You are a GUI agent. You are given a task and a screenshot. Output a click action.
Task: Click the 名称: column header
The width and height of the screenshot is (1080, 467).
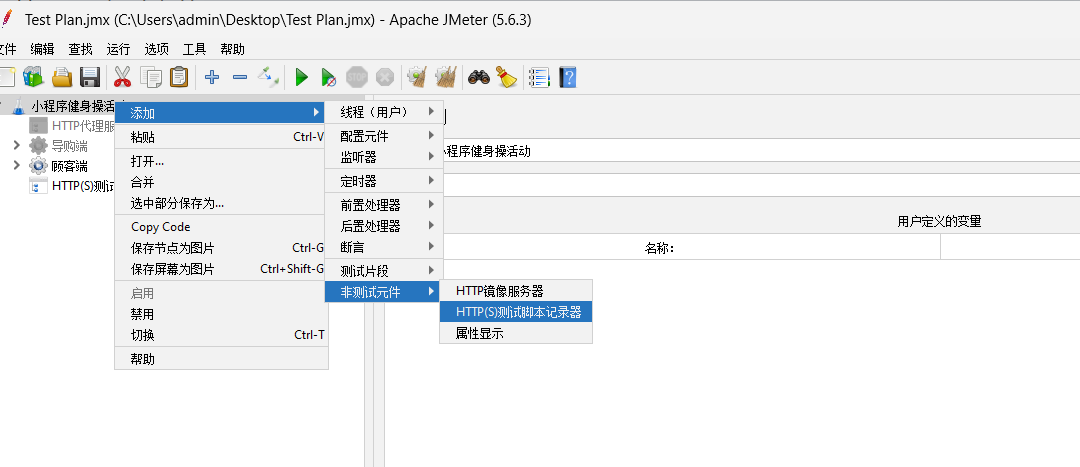click(x=659, y=248)
